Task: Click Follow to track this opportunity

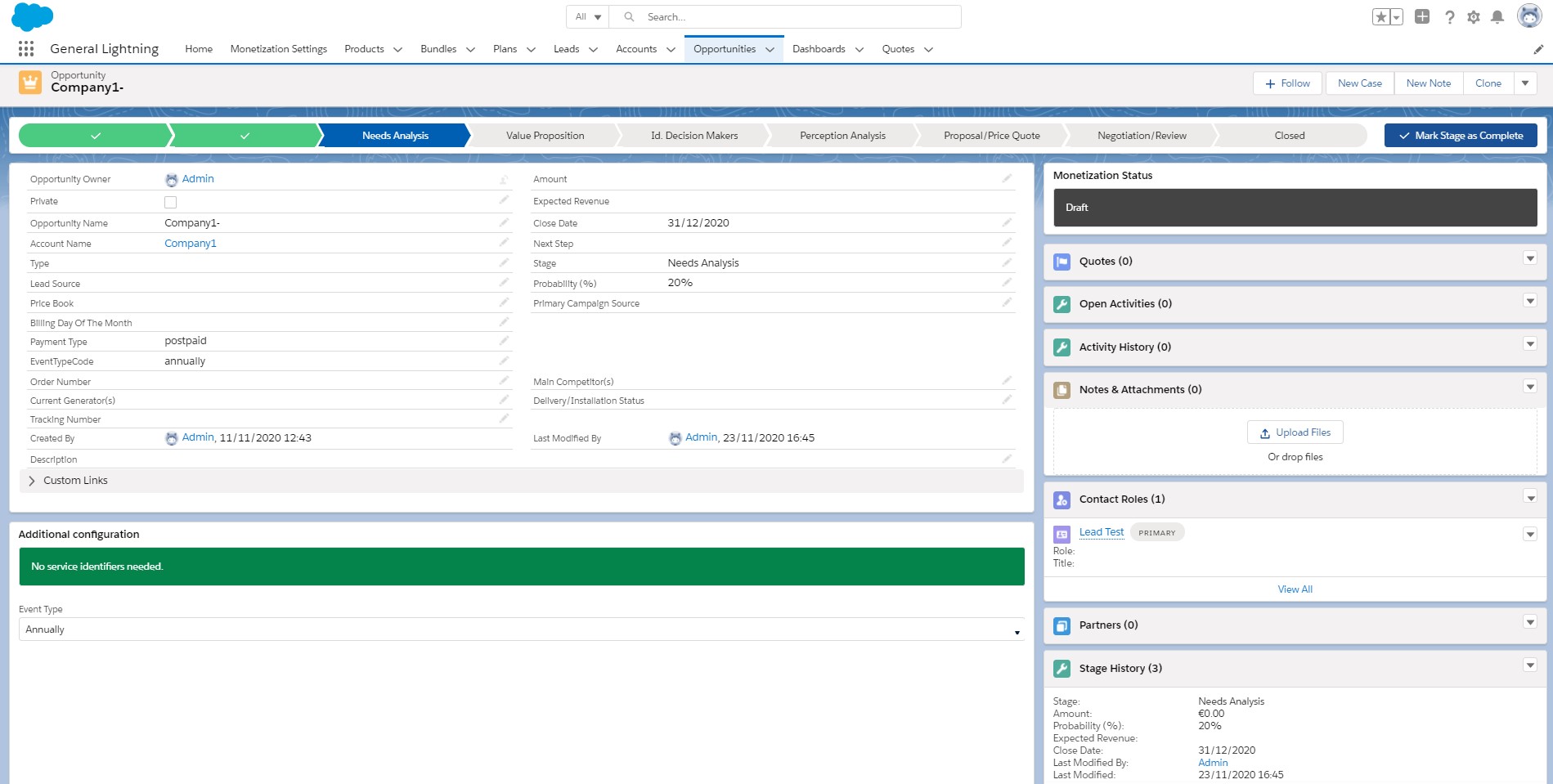Action: [1286, 83]
